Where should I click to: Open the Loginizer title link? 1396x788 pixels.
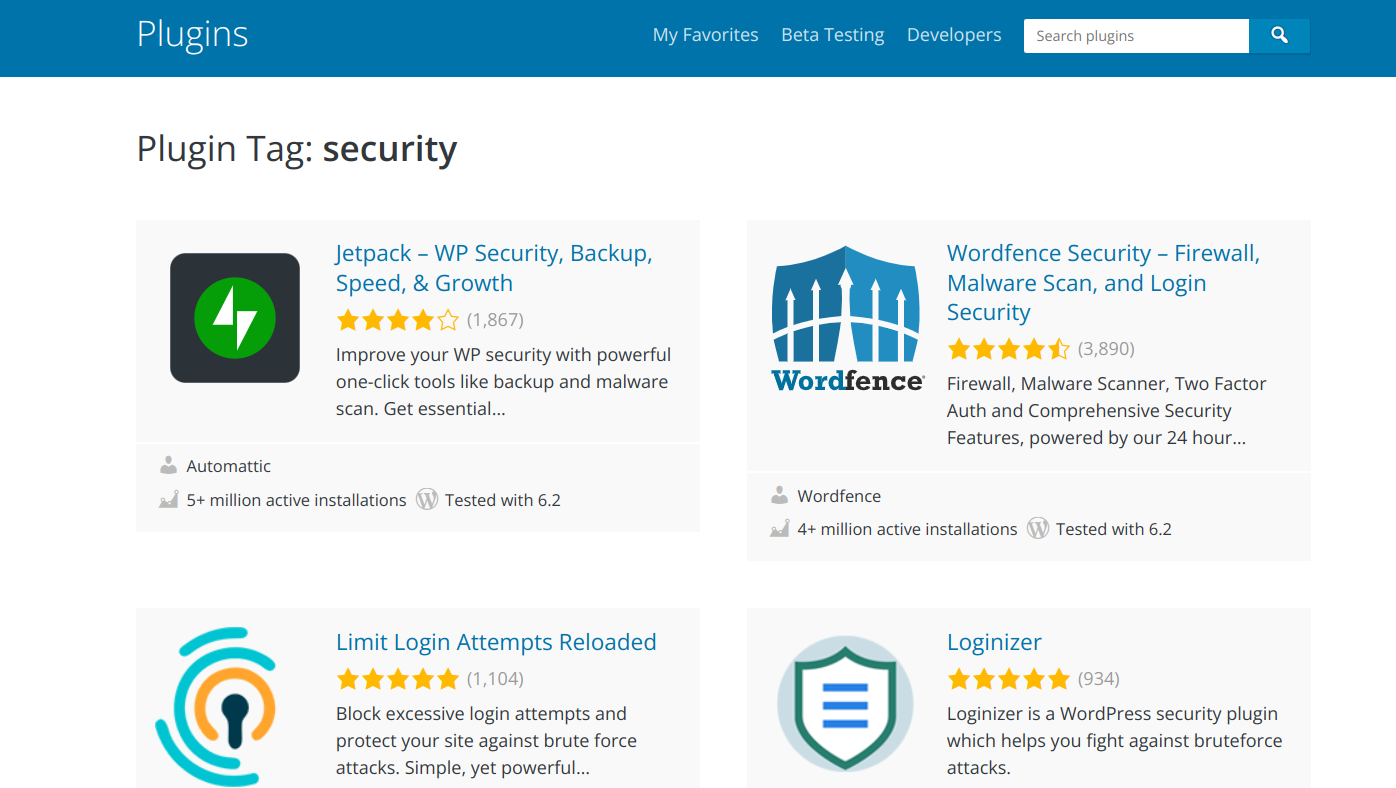(994, 642)
